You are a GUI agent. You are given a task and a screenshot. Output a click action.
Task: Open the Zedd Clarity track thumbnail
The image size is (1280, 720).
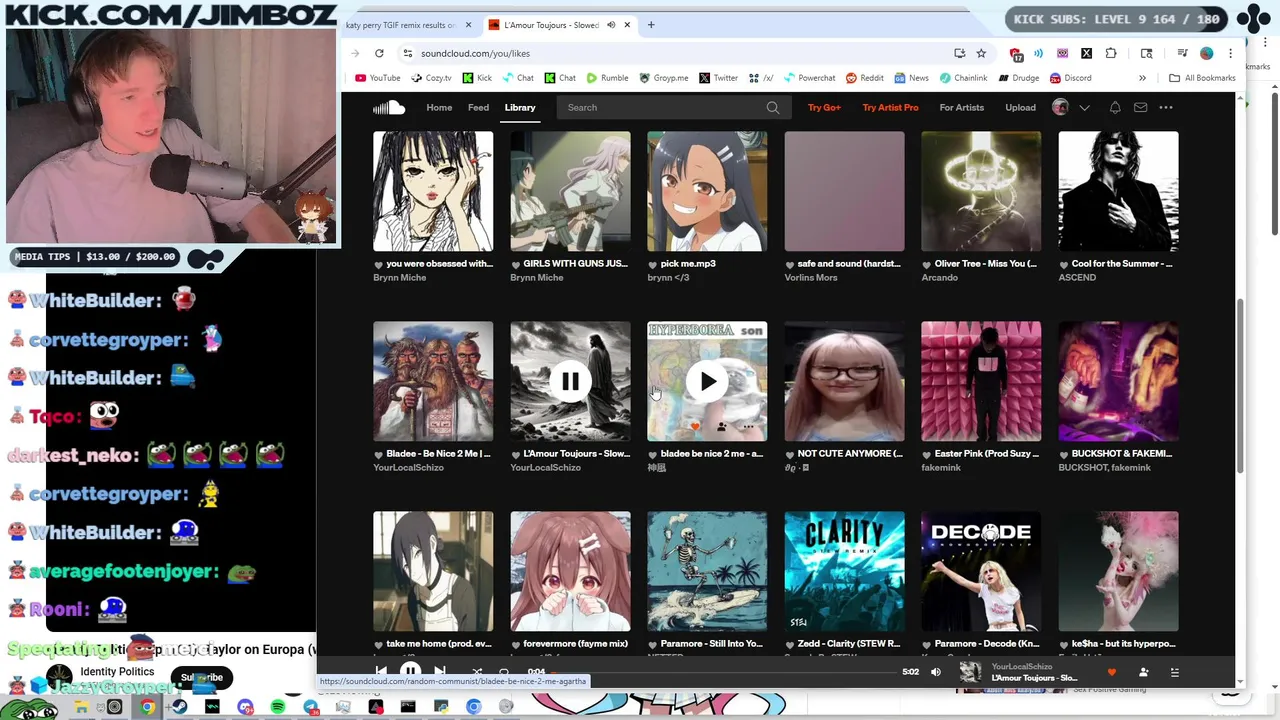pos(844,572)
